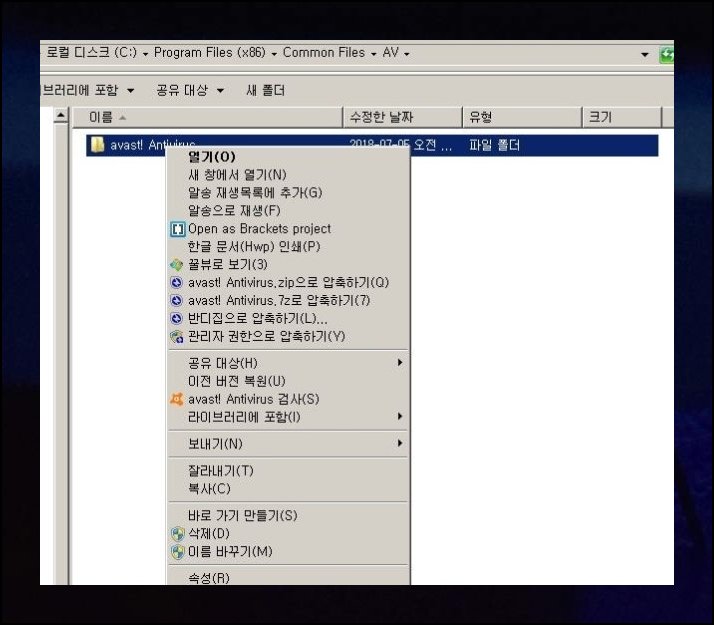Image resolution: width=714 pixels, height=625 pixels.
Task: Go to Program Files (x86) in breadcrumb
Action: pos(209,52)
